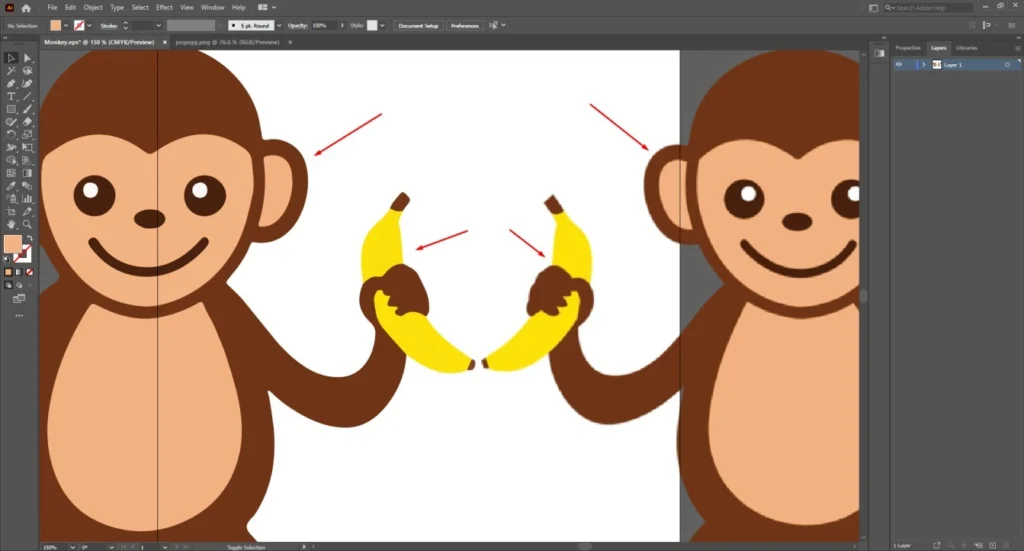Open graphic Style dropdown arrow

tap(382, 25)
